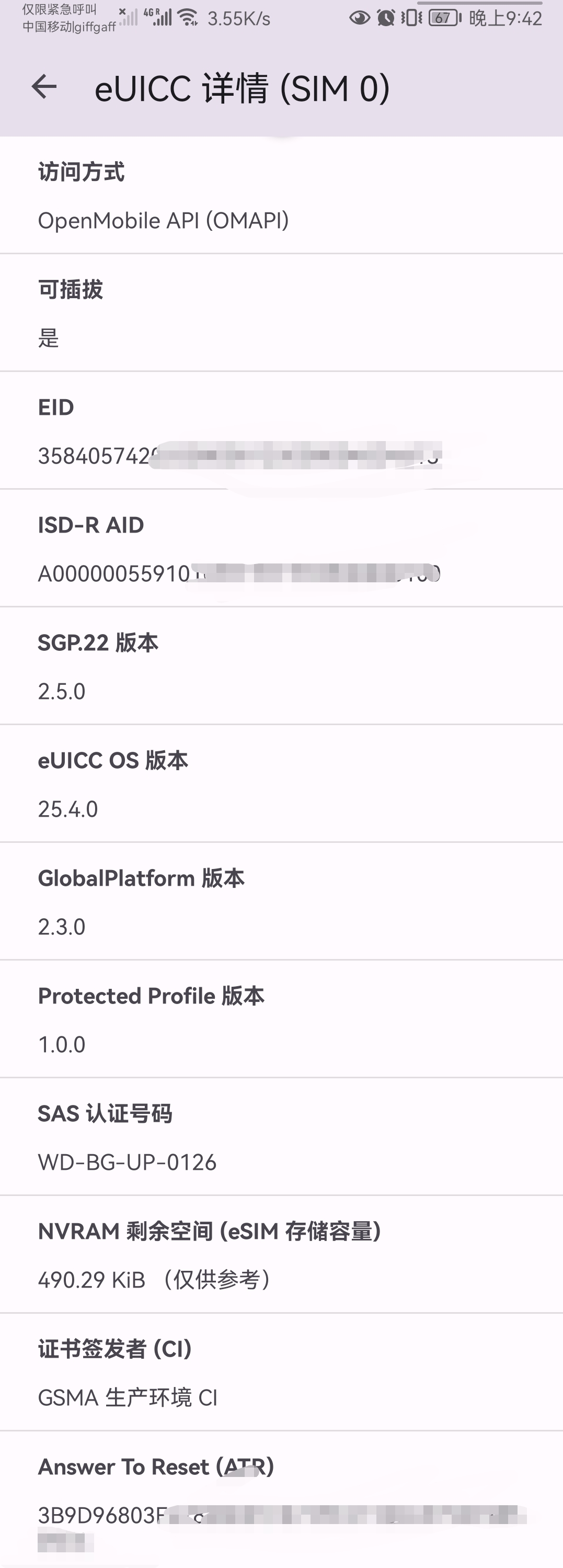The height and width of the screenshot is (1568, 563).
Task: Tap the NVRAM 剩余空间 490.29 KiB entry
Action: (x=281, y=1255)
